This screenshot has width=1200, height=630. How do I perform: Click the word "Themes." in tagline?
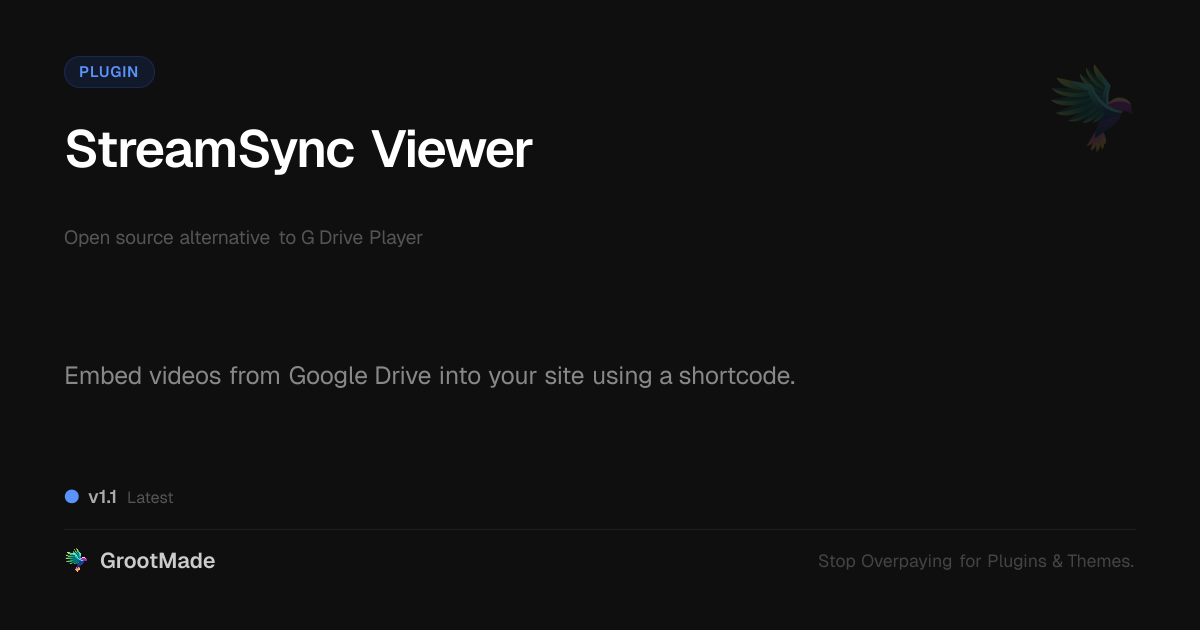click(x=1101, y=561)
